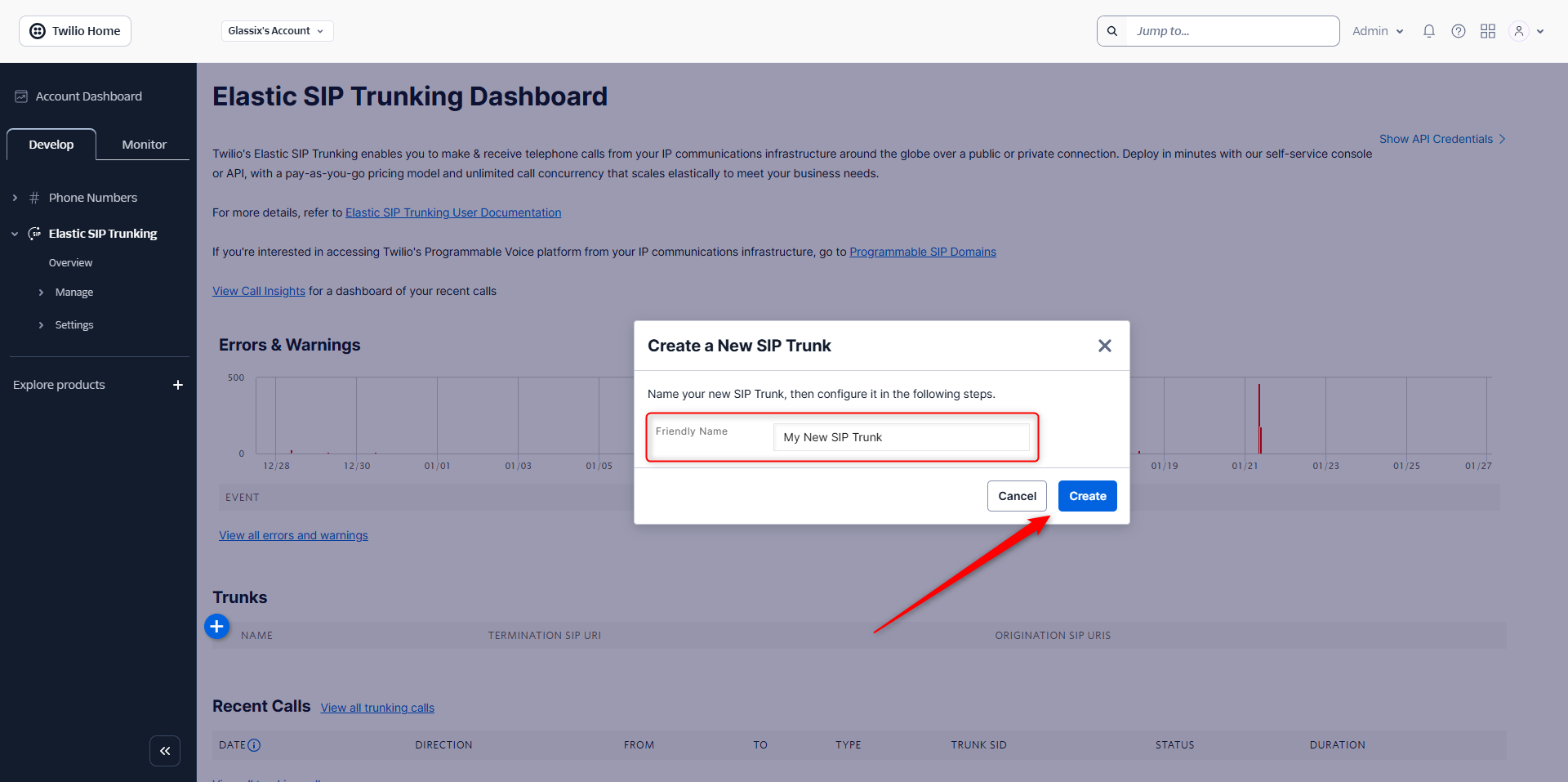This screenshot has height=782, width=1568.
Task: Click the EVENT column header
Action: point(242,498)
